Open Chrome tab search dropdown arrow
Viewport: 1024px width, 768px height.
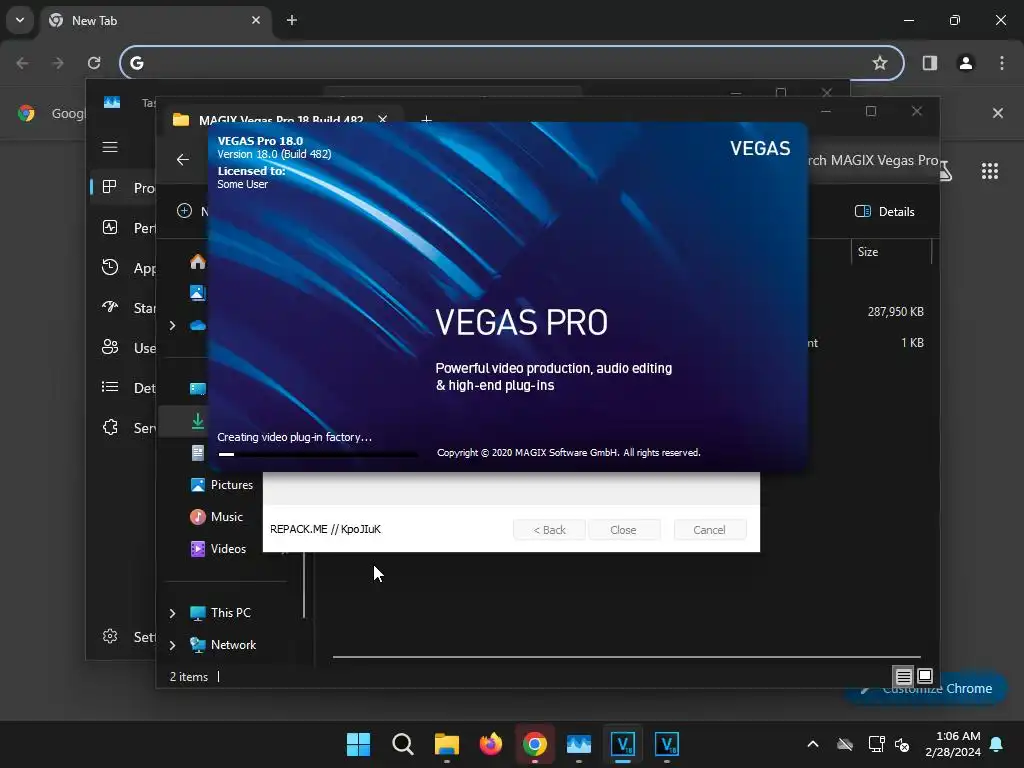pyautogui.click(x=20, y=20)
